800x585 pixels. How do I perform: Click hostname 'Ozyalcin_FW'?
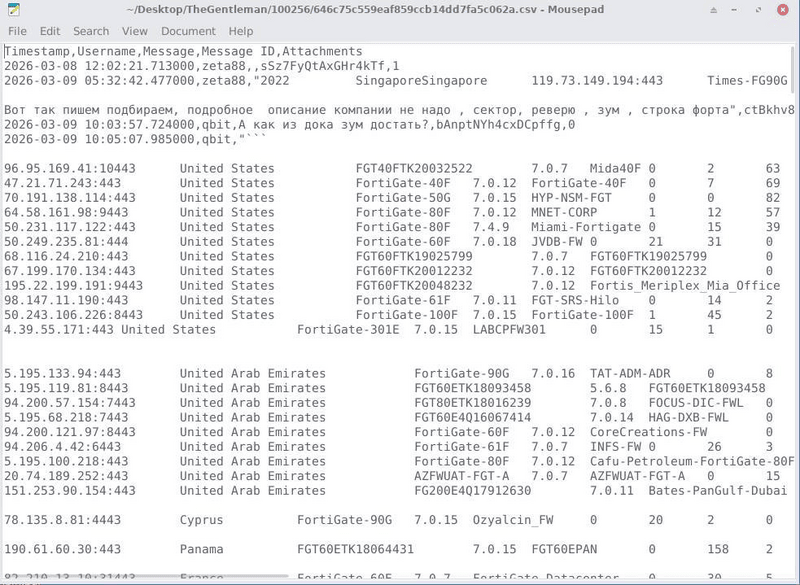point(513,520)
